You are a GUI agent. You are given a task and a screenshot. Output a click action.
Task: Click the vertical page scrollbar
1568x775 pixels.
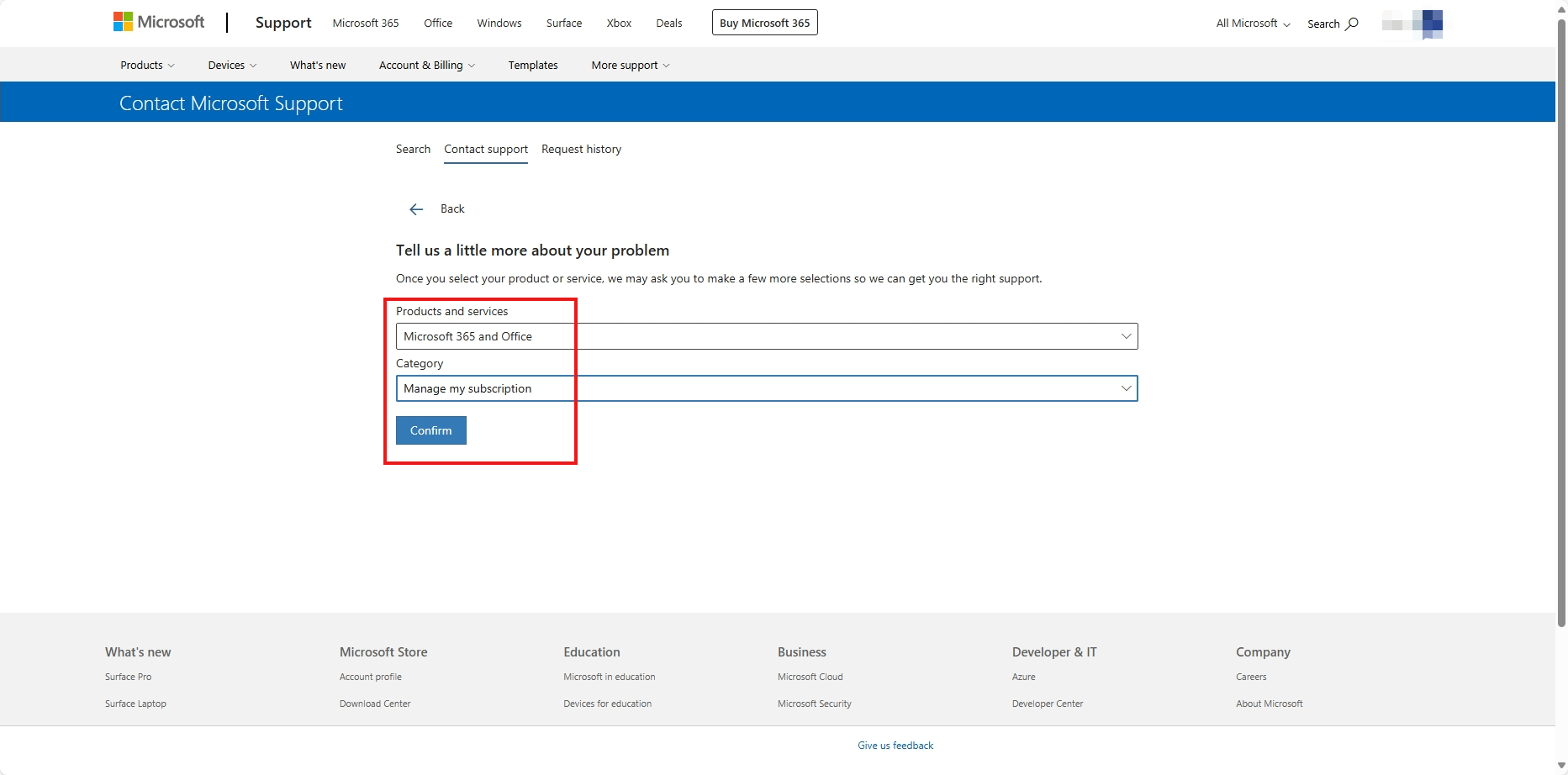coord(1561,323)
